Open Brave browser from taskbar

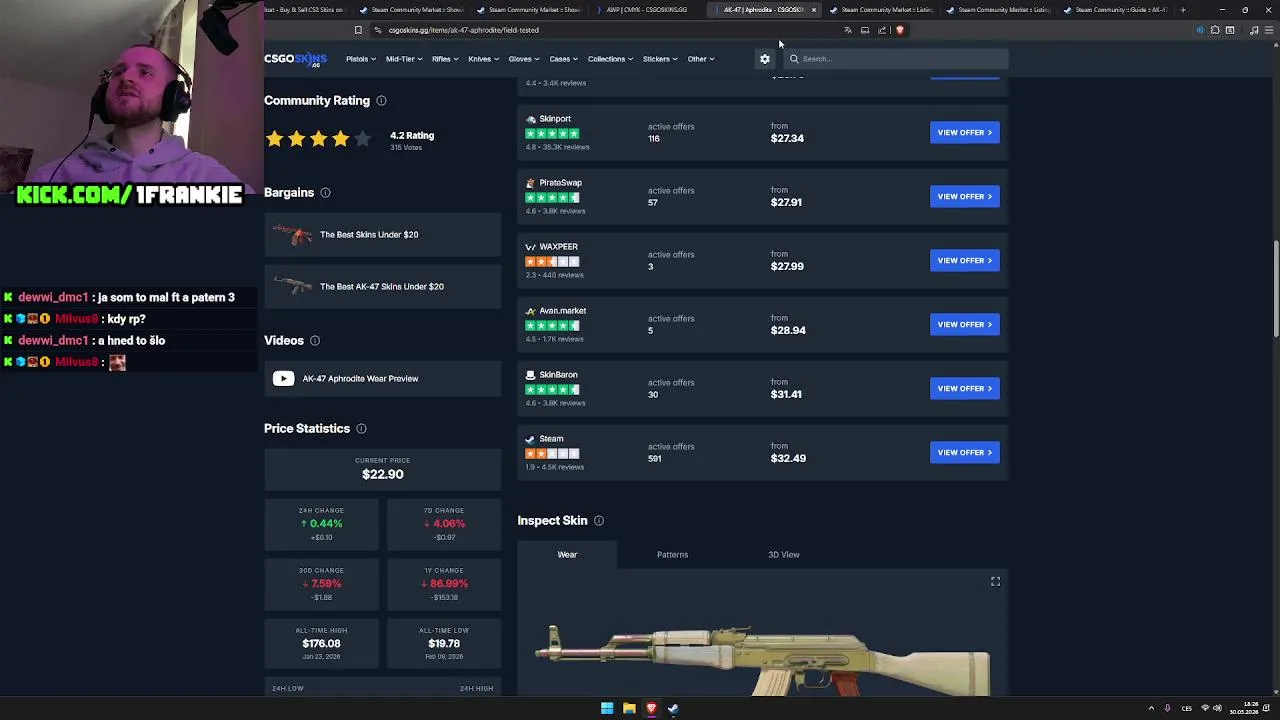point(651,708)
